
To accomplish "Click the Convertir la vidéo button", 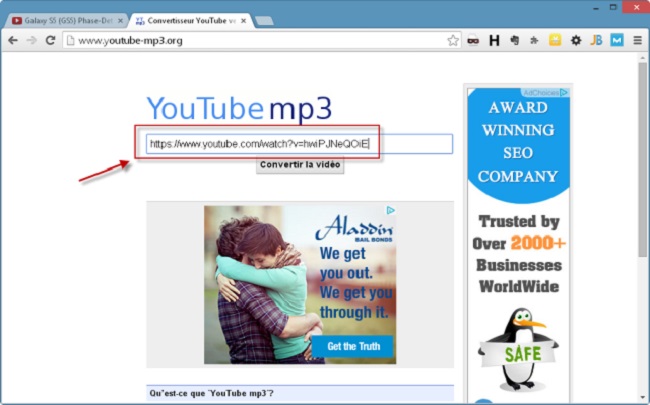I will pos(300,165).
